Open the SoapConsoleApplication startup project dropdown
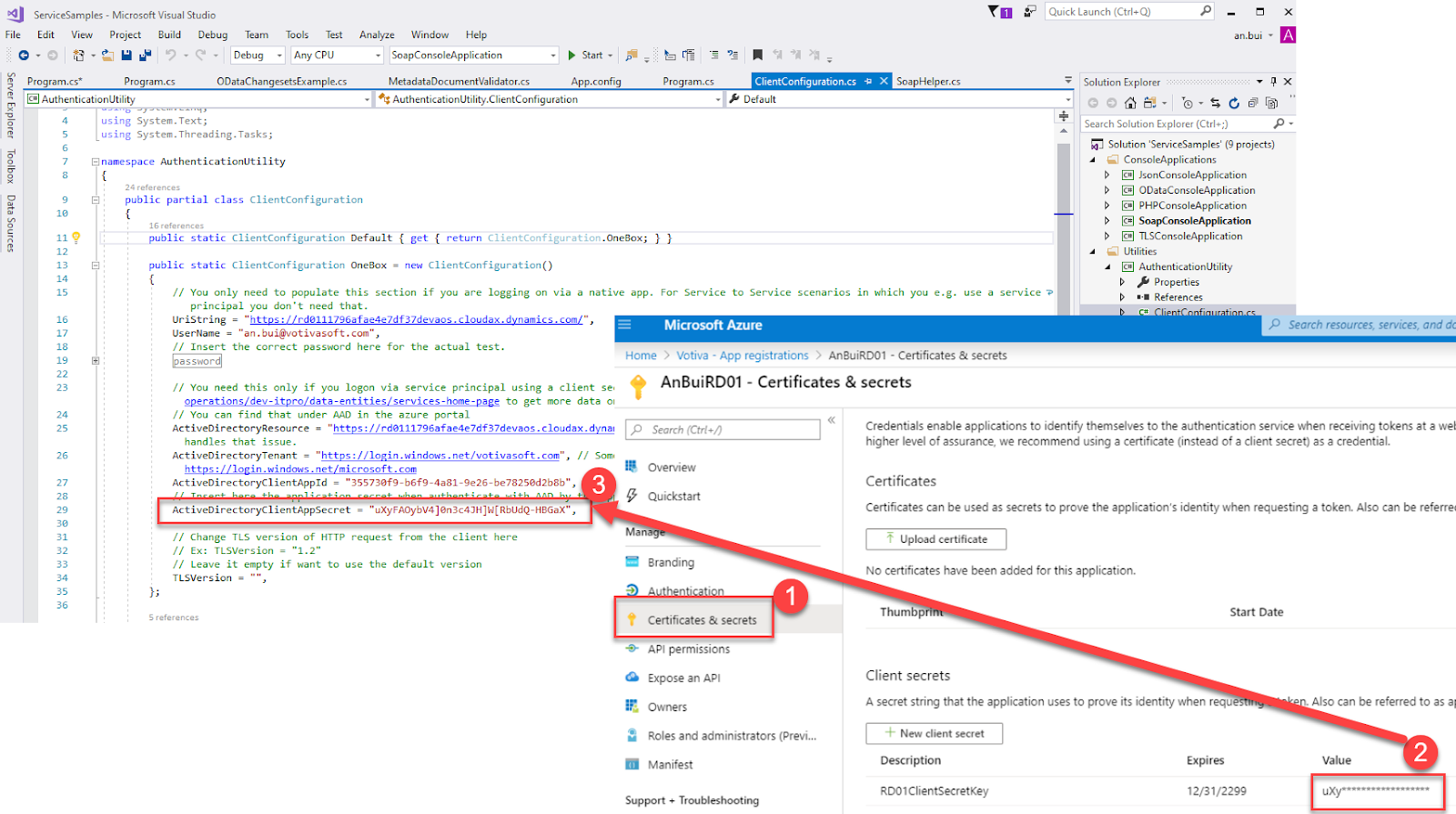Viewport: 1456px width, 814px height. pos(474,55)
